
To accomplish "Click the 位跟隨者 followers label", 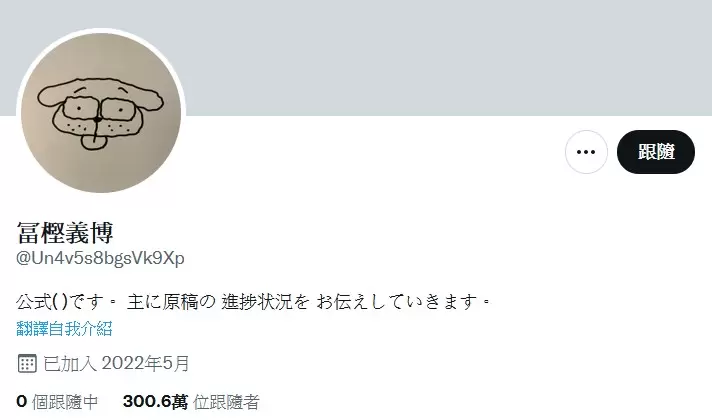I will pyautogui.click(x=226, y=402).
